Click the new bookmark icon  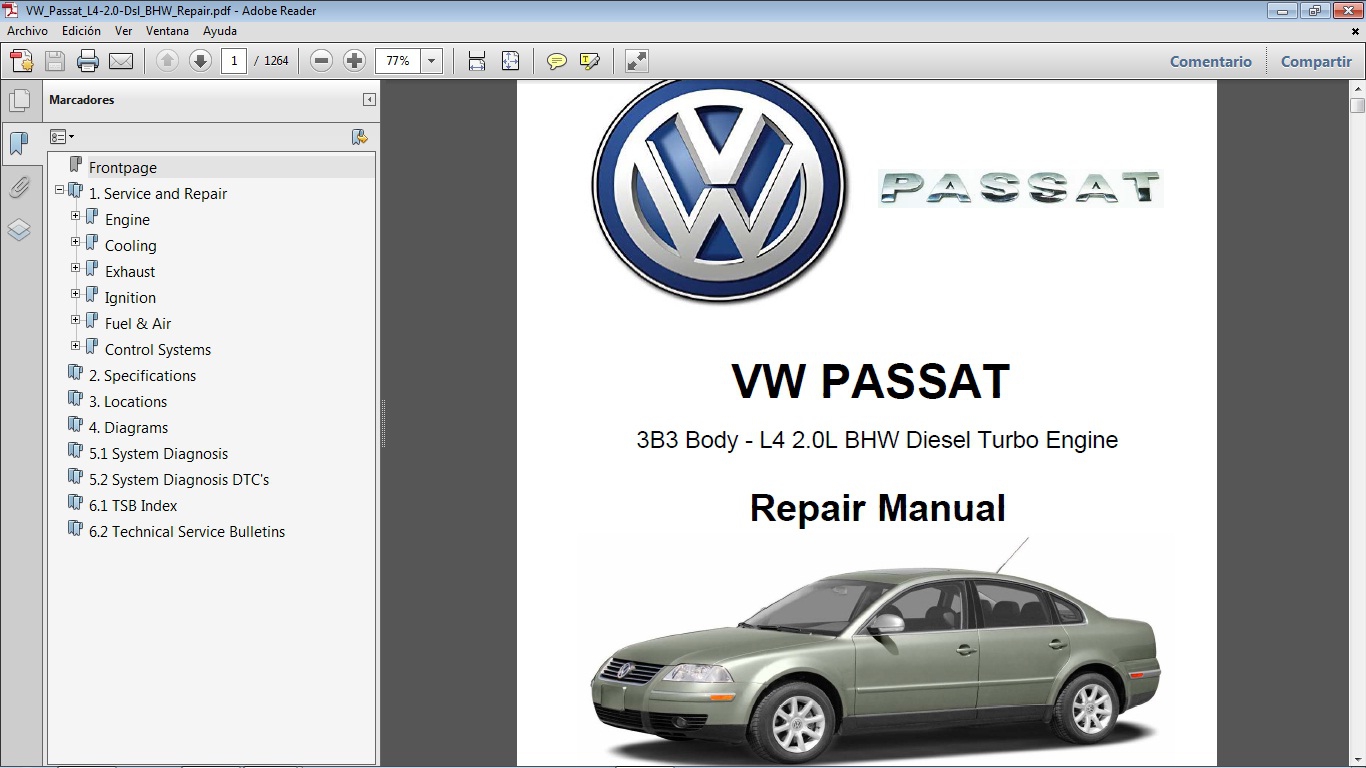click(360, 136)
